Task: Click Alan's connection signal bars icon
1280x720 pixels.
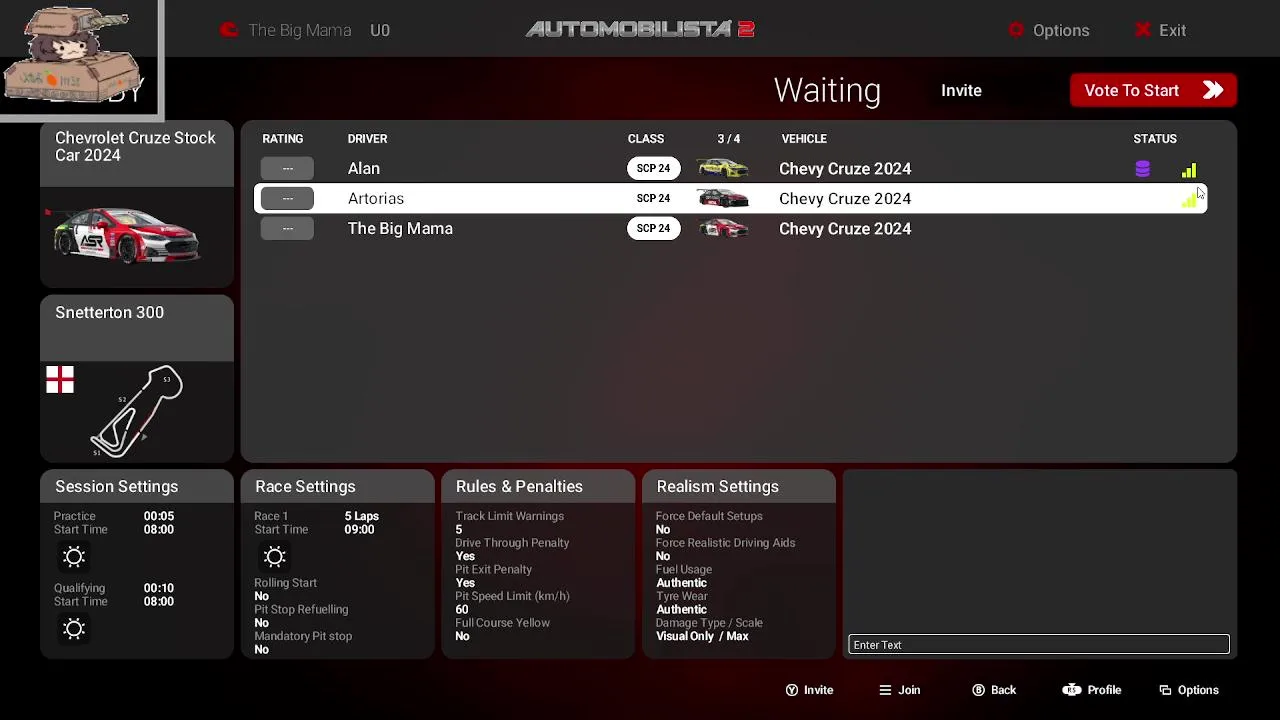Action: [x=1189, y=170]
